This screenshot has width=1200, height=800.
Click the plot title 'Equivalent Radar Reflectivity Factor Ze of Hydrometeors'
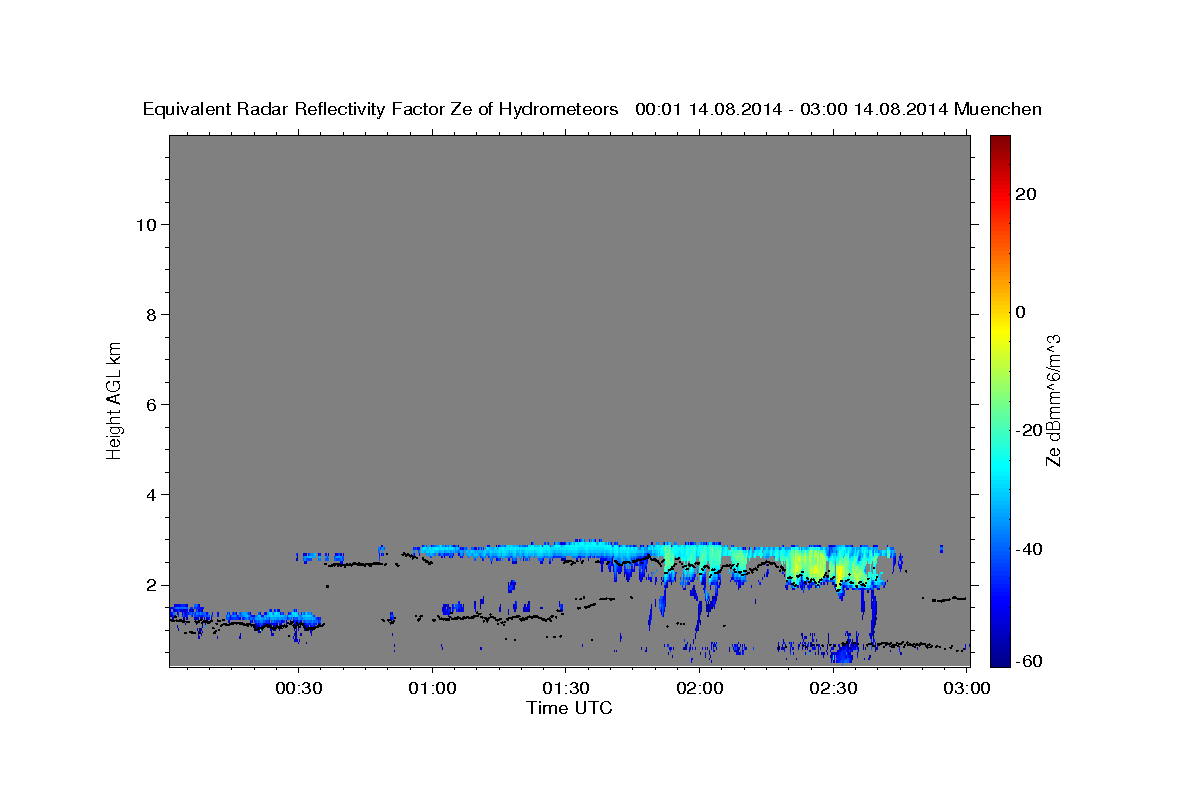380,109
